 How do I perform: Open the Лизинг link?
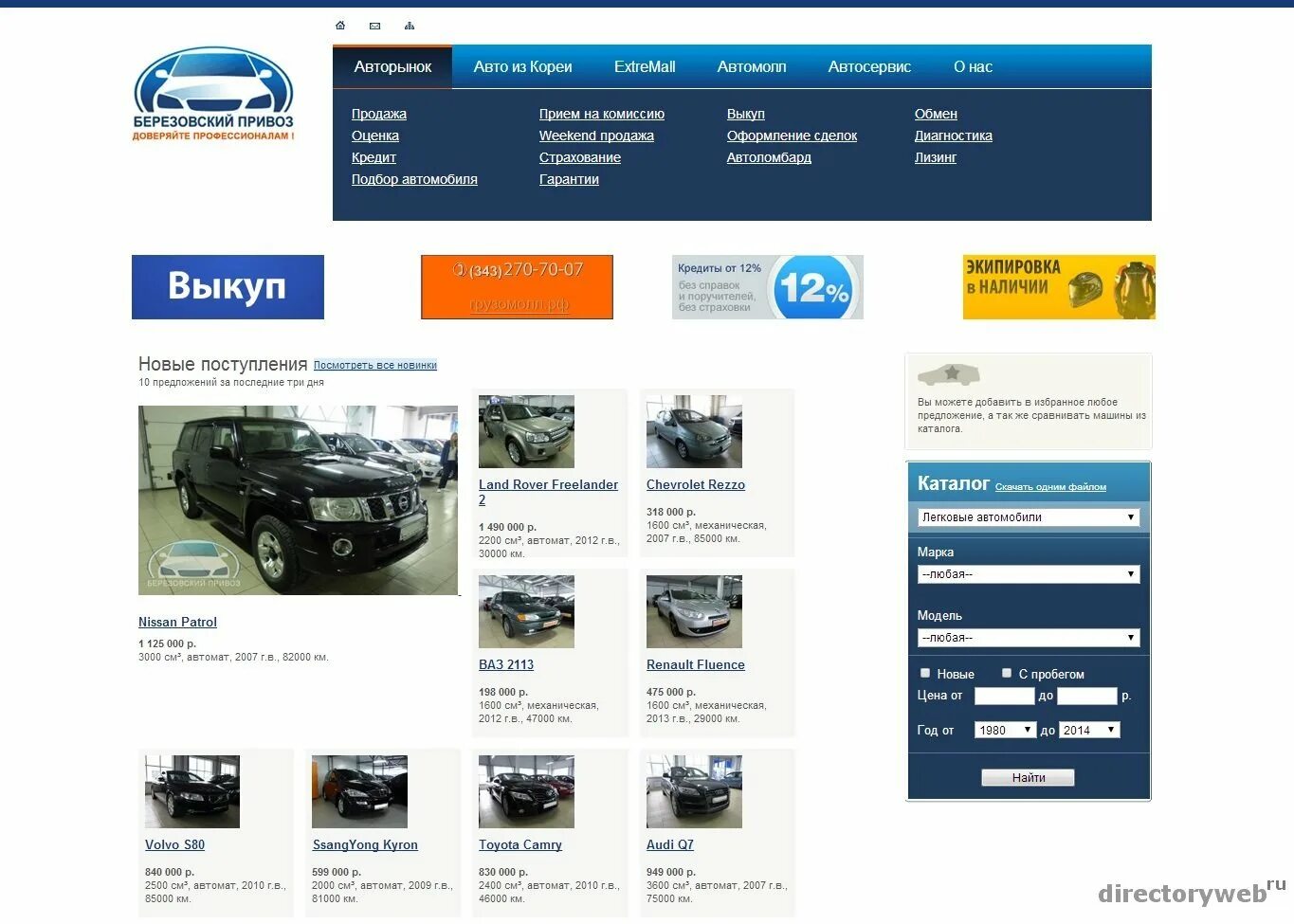click(x=936, y=157)
